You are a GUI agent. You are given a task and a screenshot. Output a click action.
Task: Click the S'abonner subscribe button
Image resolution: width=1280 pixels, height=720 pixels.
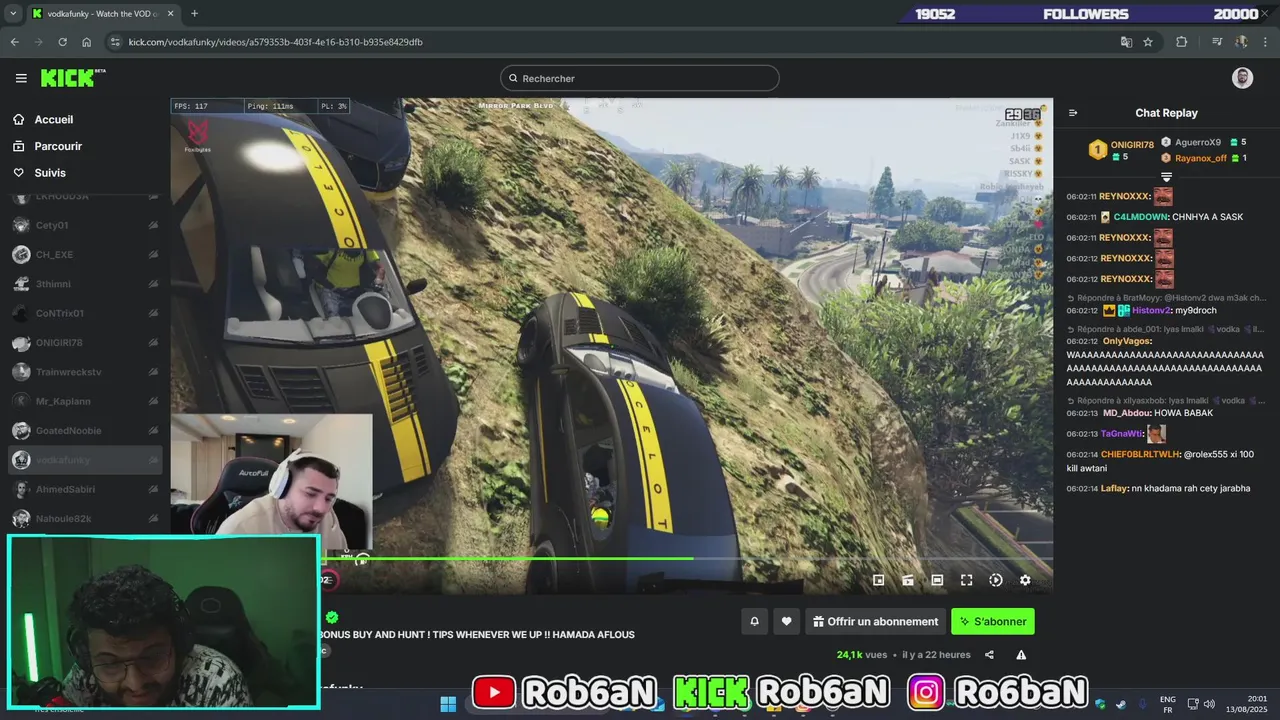click(x=993, y=621)
